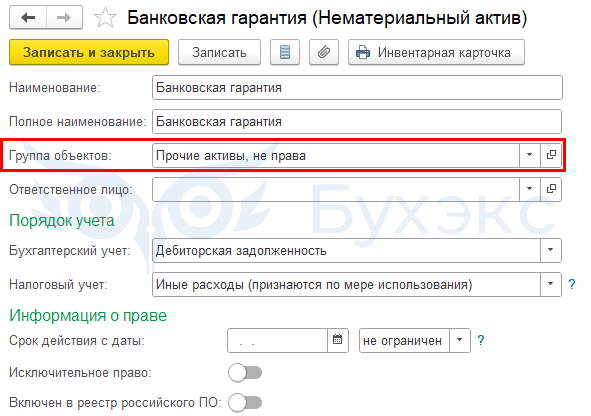Add to favorites with the star icon
Image resolution: width=591 pixels, height=416 pixels.
coord(105,18)
